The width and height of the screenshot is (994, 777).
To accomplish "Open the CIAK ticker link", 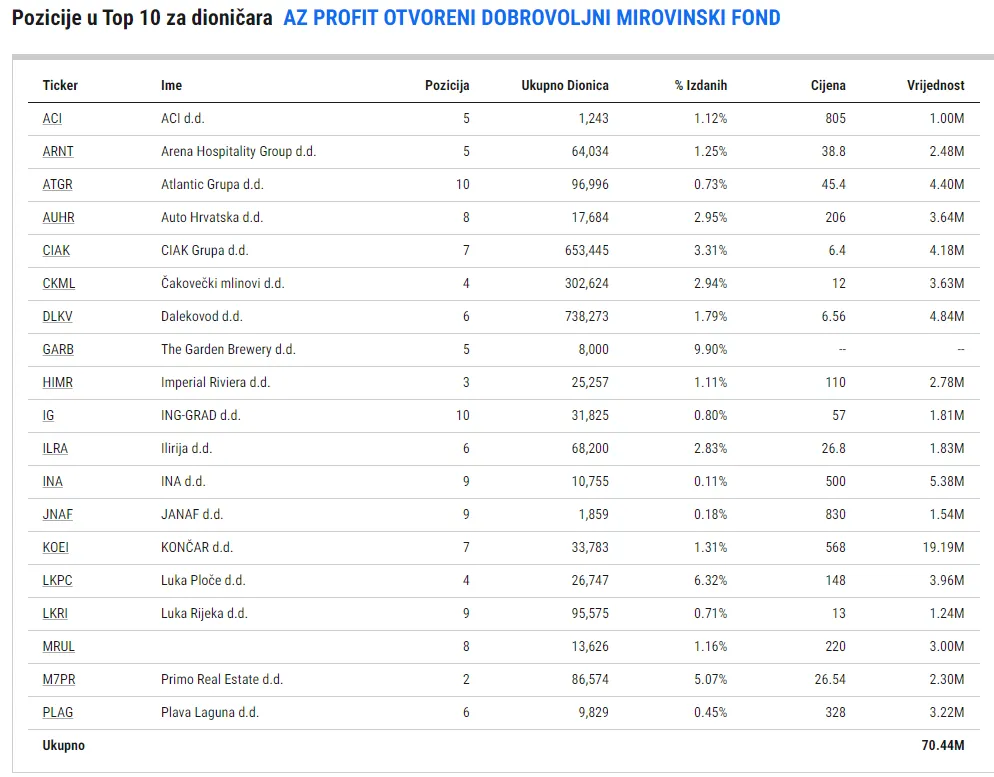I will [56, 250].
